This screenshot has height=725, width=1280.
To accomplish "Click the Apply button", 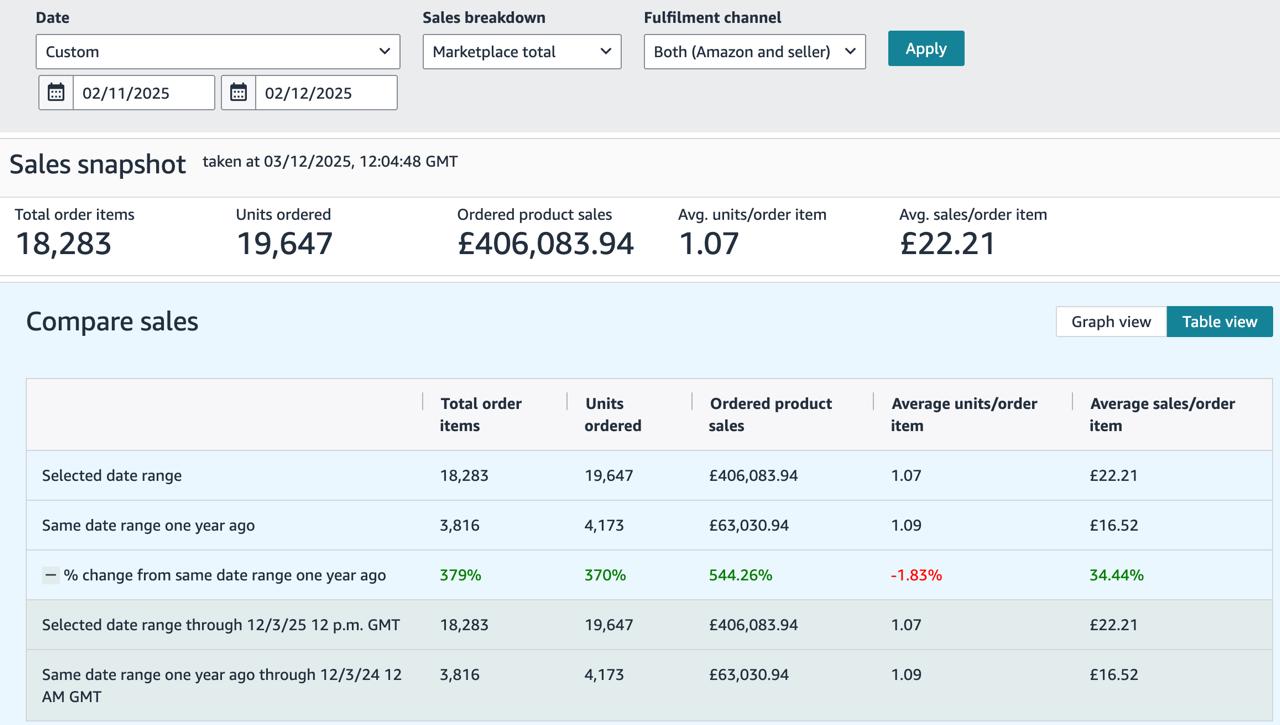I will coord(925,48).
